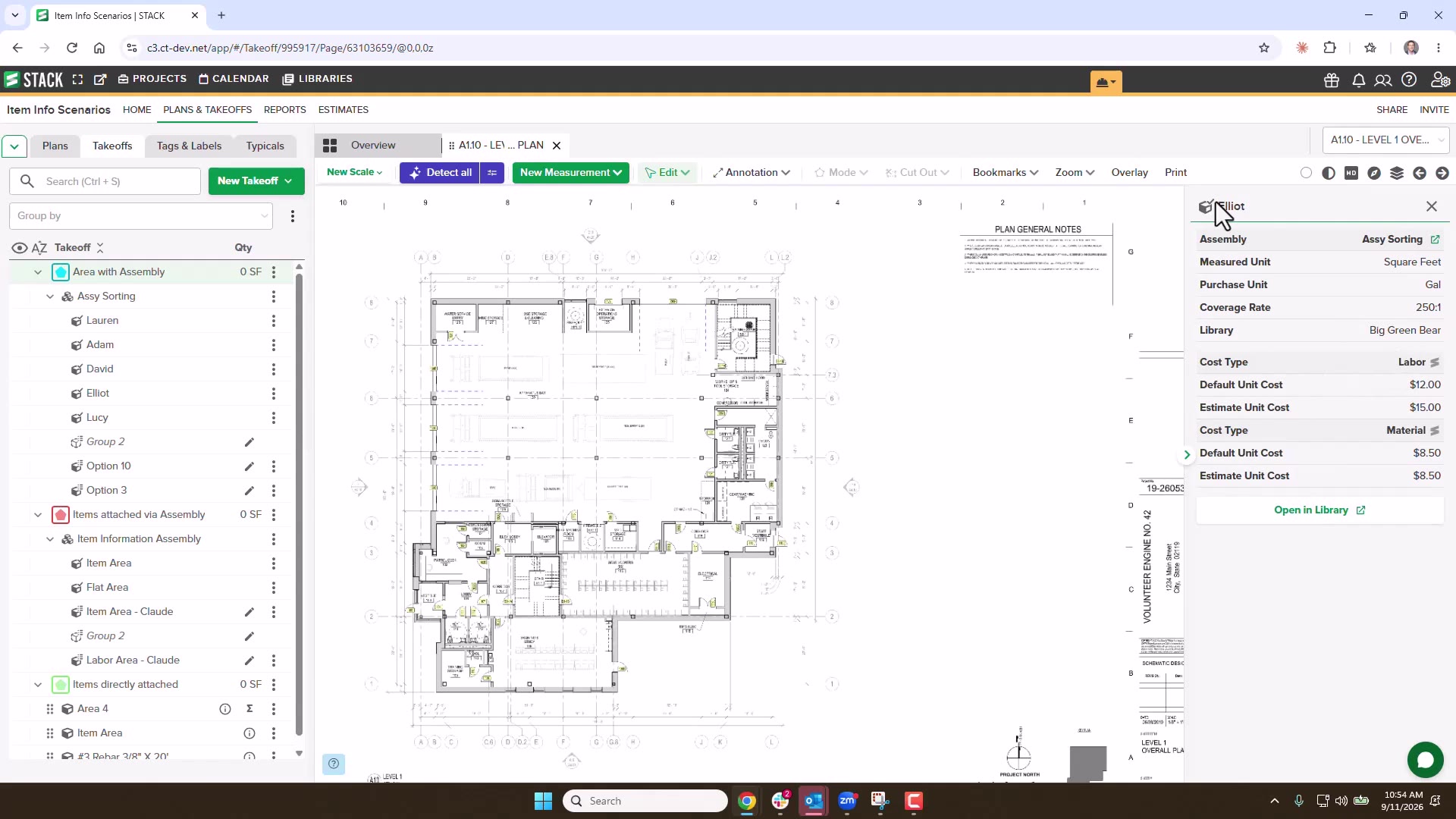Click the Detect all button
Viewport: 1456px width, 819px height.
pyautogui.click(x=441, y=173)
